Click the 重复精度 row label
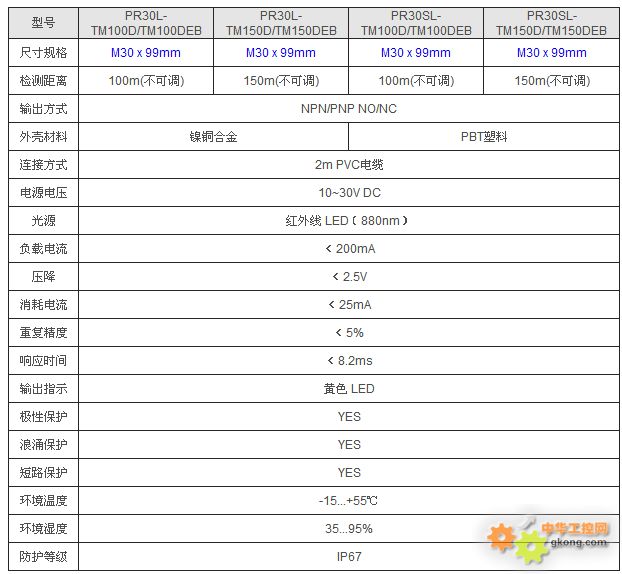 (43, 332)
